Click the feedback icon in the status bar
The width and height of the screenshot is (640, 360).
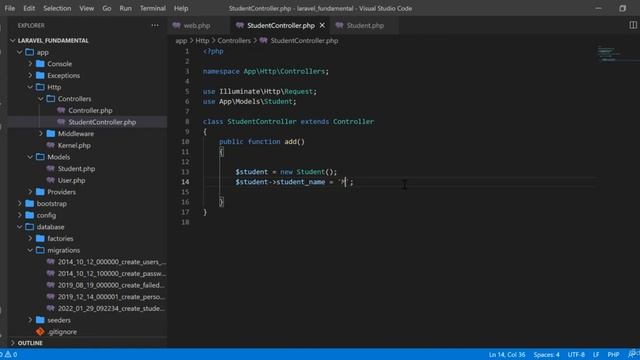point(632,354)
